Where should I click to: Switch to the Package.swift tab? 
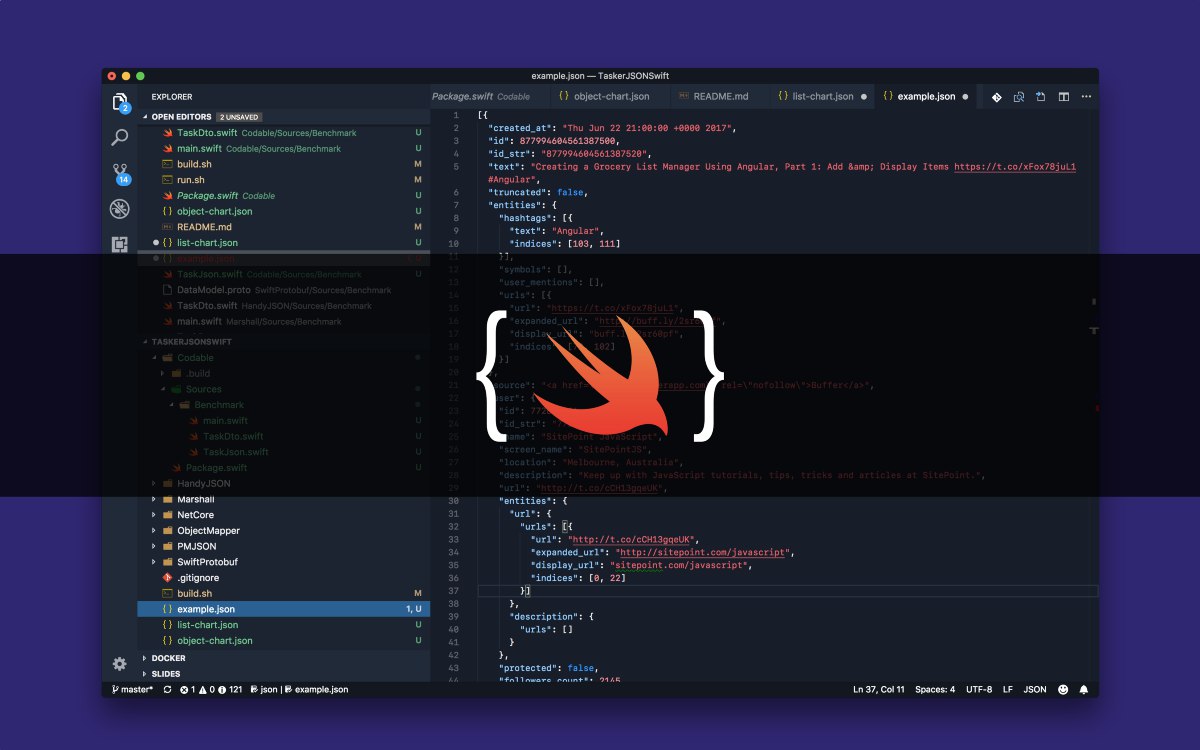[x=489, y=97]
